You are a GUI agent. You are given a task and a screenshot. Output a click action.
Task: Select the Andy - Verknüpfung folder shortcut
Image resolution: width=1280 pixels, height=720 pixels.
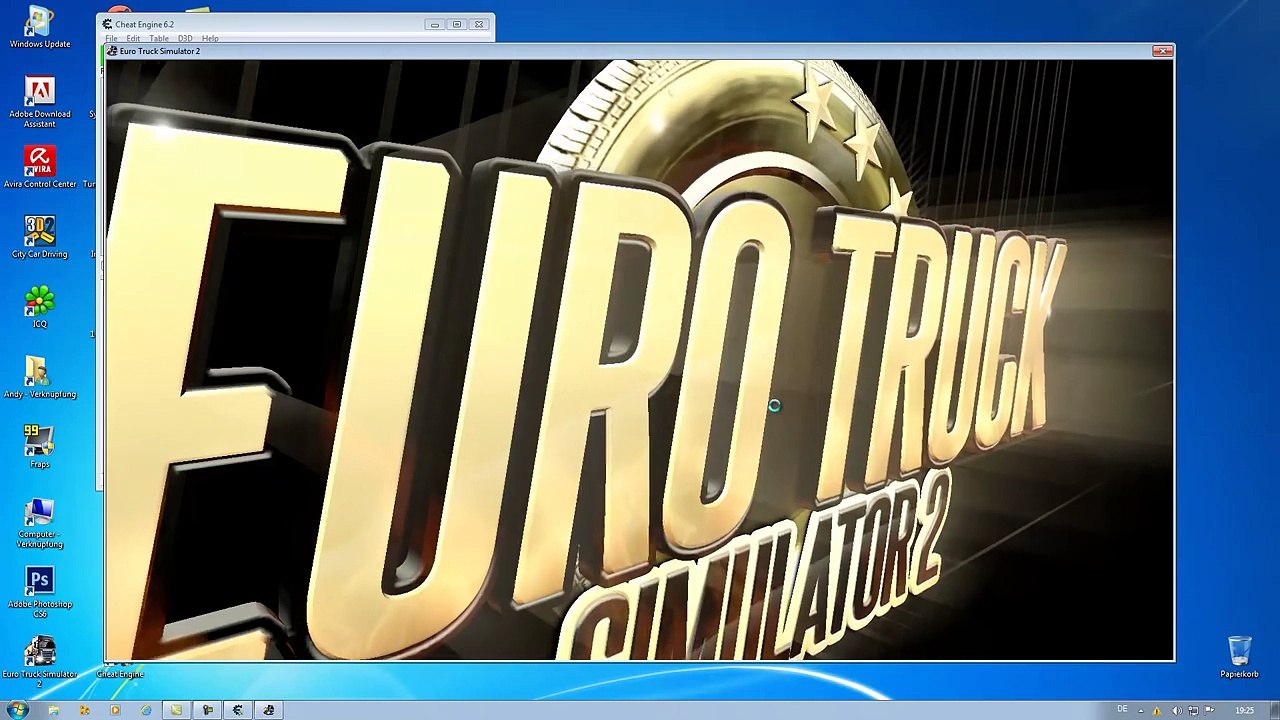[x=40, y=378]
